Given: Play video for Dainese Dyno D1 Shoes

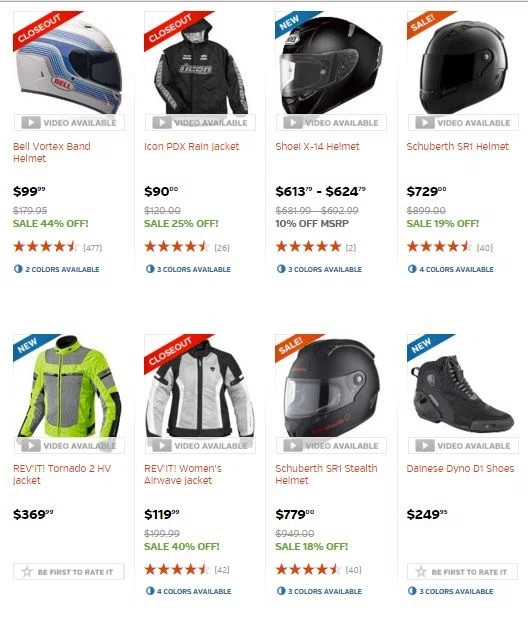Looking at the screenshot, I should point(463,445).
